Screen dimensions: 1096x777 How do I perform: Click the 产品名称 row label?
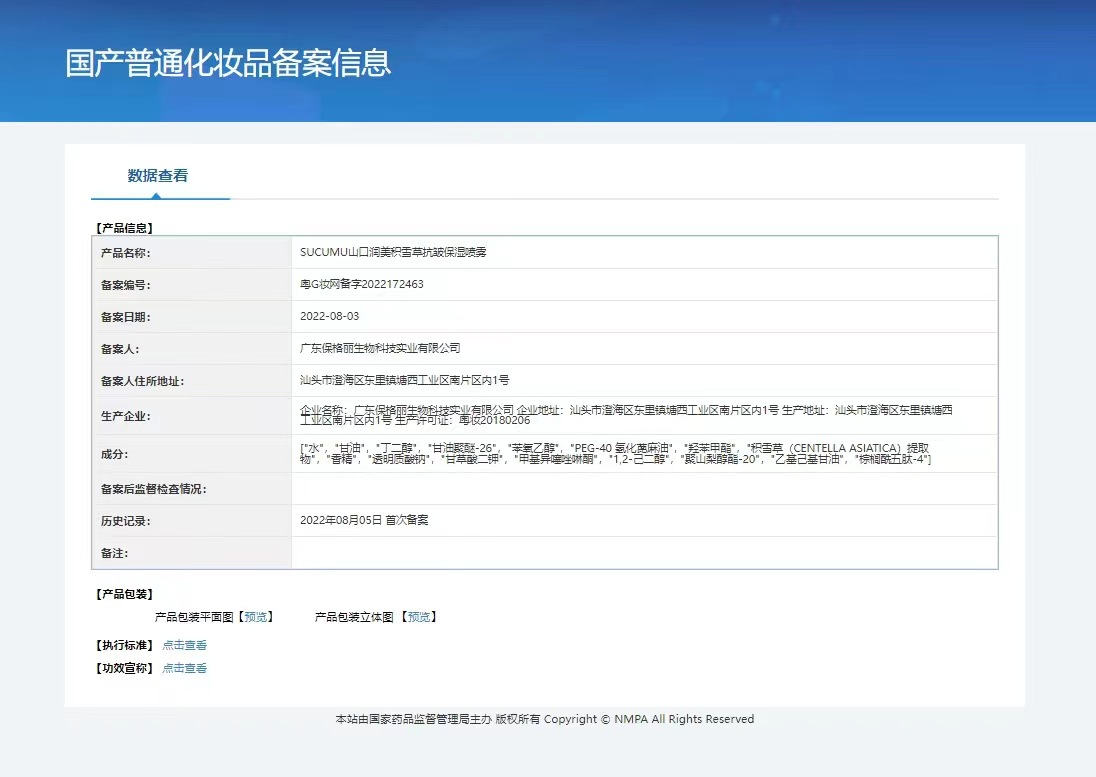point(125,253)
